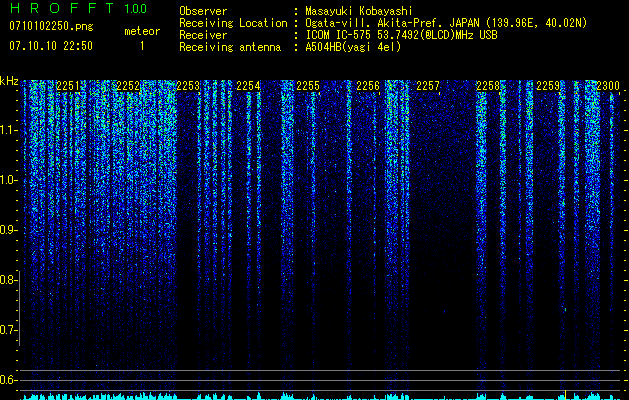This screenshot has width=629, height=400.
Task: Click the 2251 time marker
Action: 68,86
